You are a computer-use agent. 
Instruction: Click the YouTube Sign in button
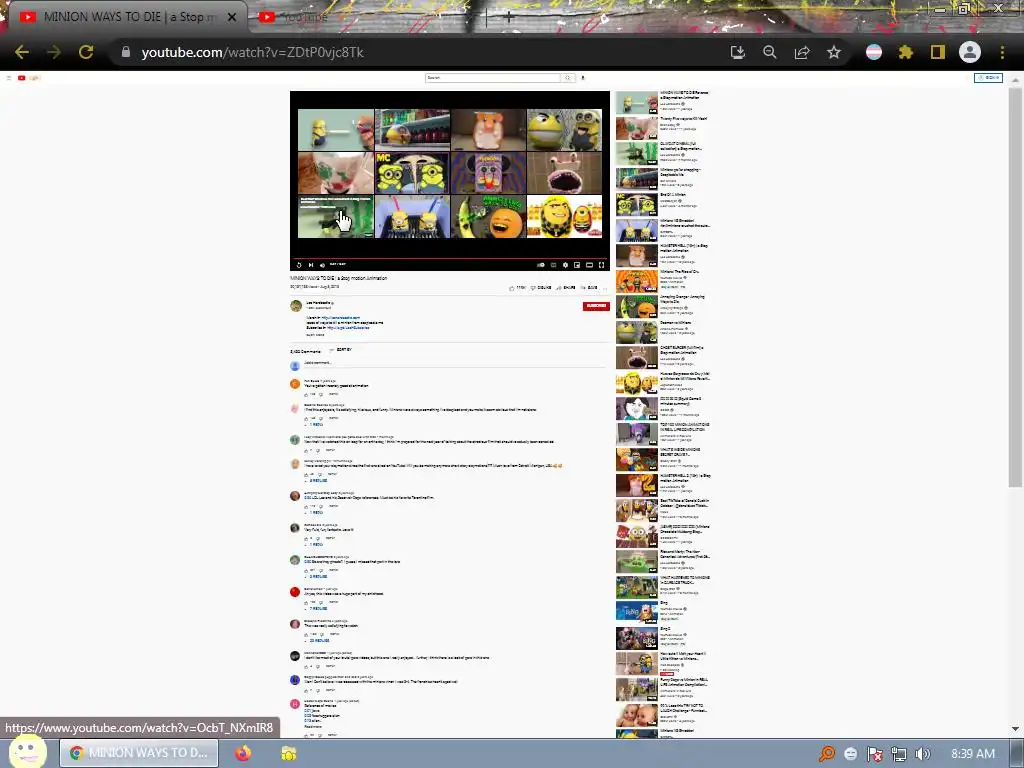coord(988,78)
